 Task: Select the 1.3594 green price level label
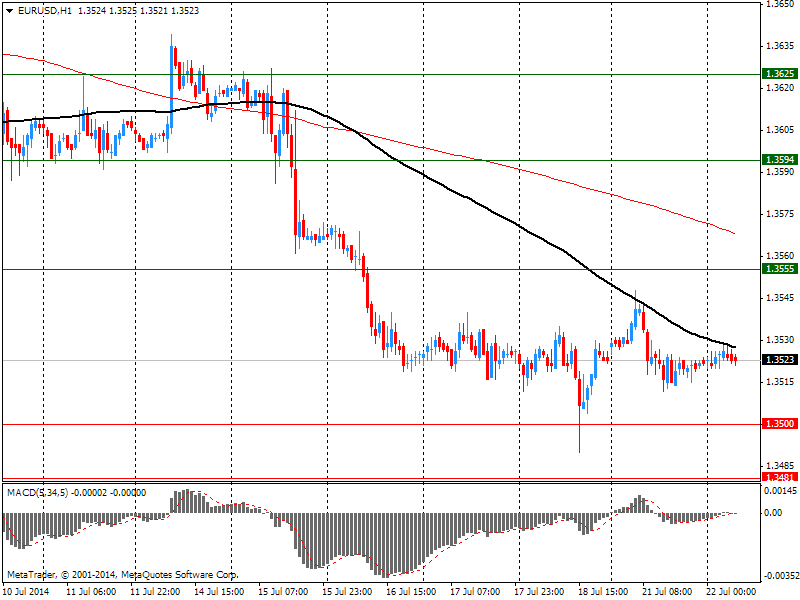click(x=780, y=160)
